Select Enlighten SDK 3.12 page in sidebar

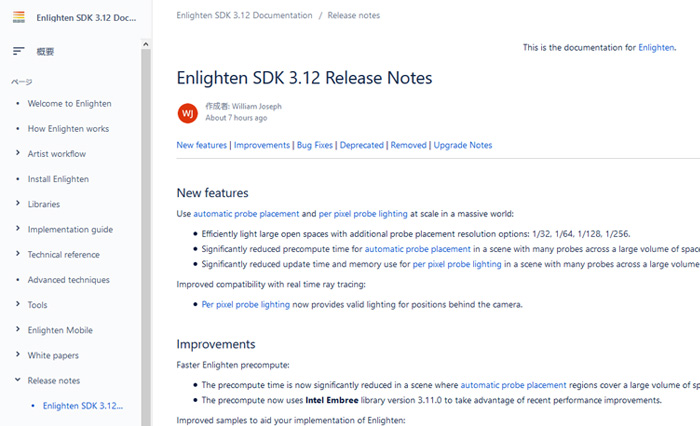click(x=83, y=406)
